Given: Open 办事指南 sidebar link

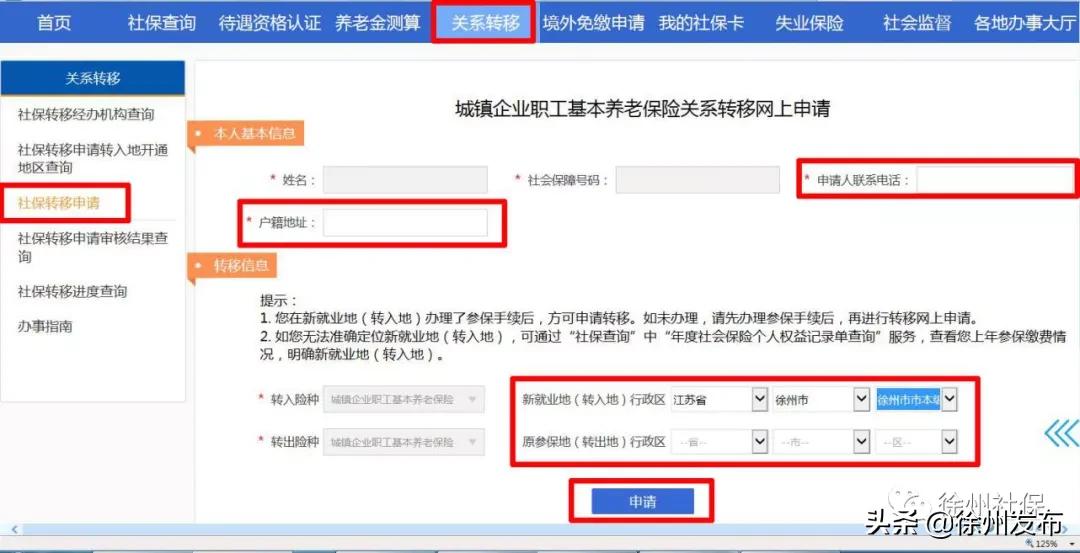Looking at the screenshot, I should click(x=45, y=326).
